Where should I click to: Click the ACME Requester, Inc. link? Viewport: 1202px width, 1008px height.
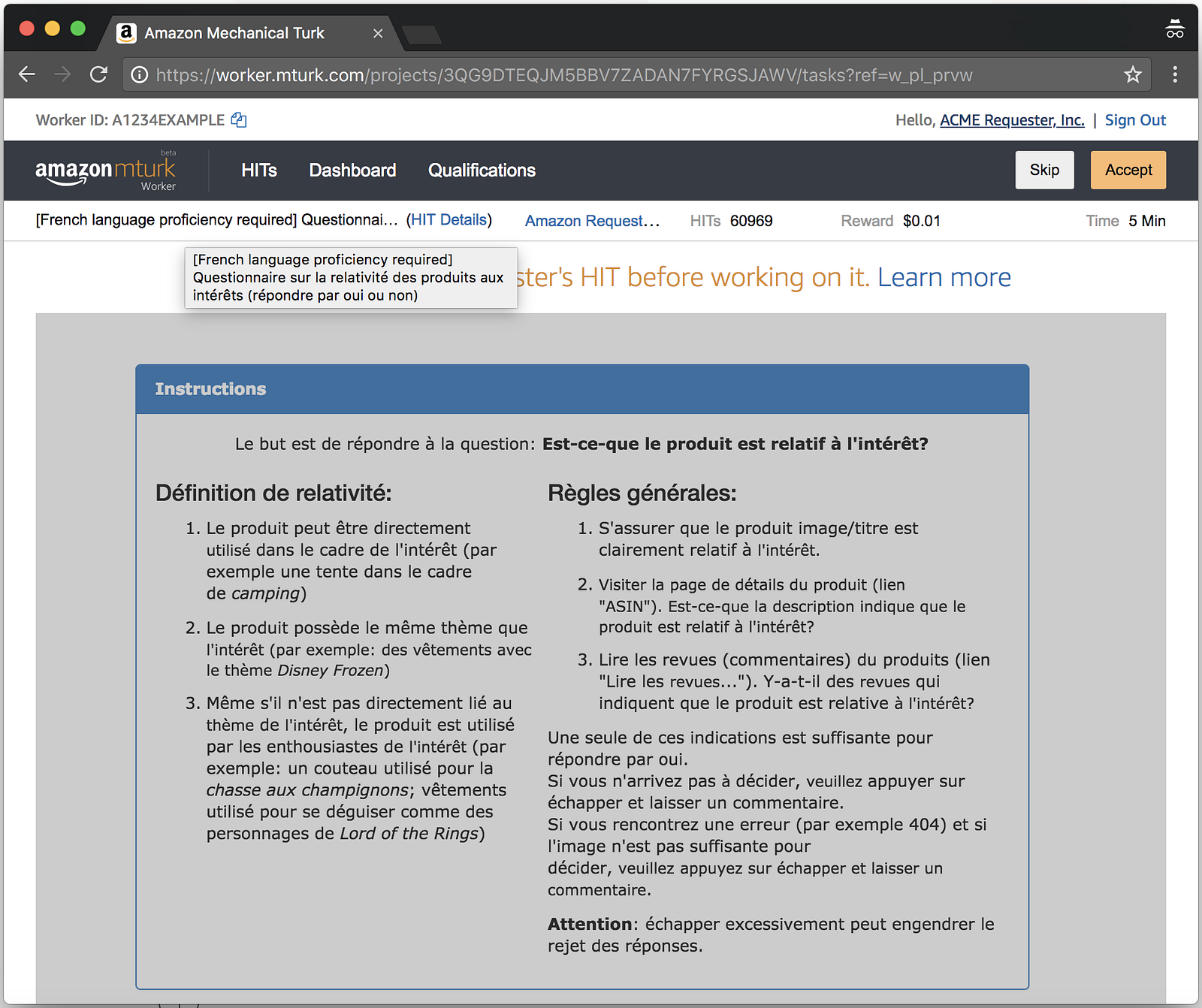pos(1012,120)
